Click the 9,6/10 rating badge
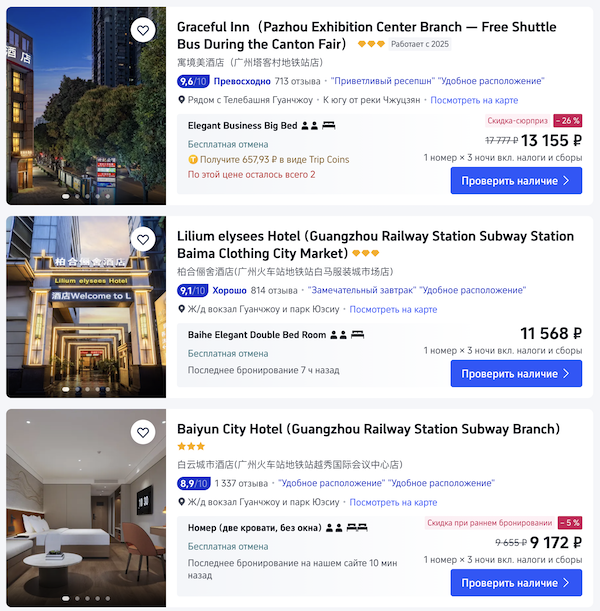The height and width of the screenshot is (611, 600). (193, 81)
